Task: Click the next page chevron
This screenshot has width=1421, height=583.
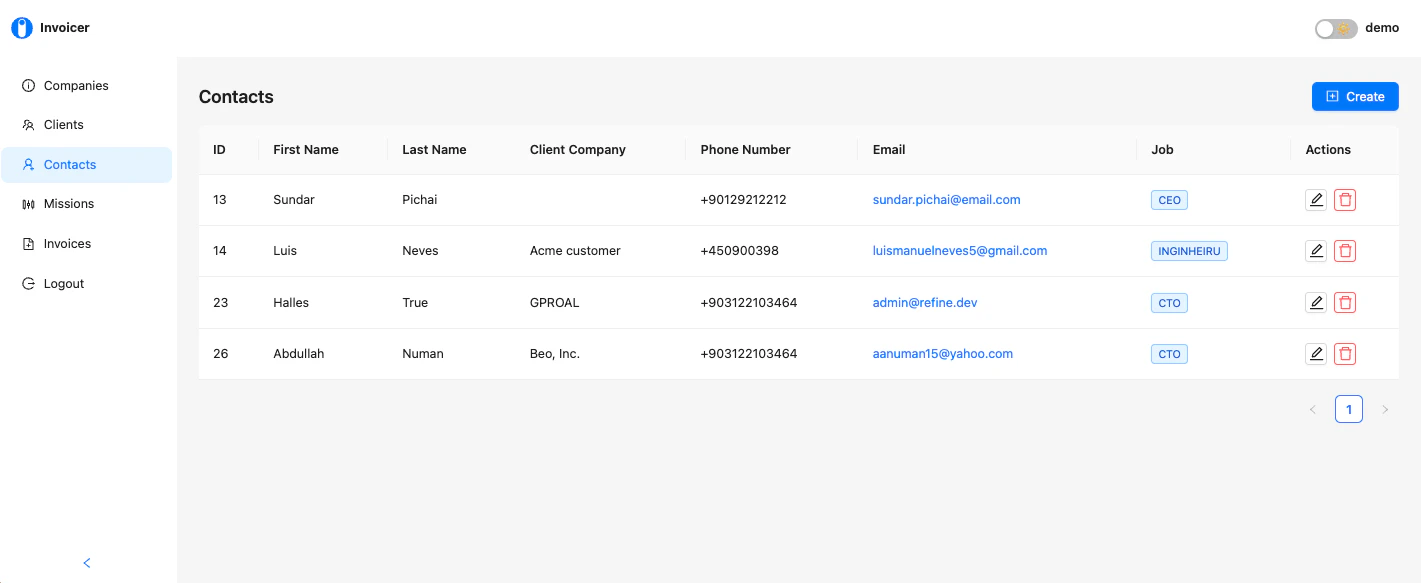Action: pos(1385,409)
